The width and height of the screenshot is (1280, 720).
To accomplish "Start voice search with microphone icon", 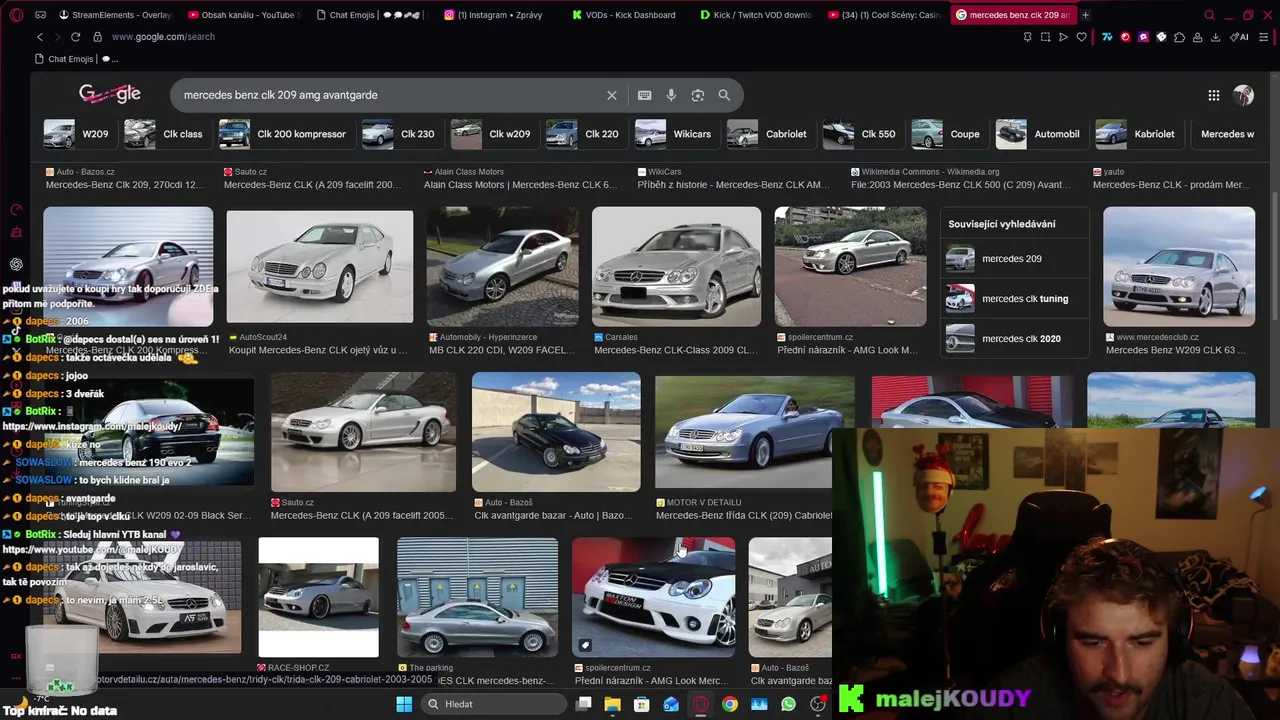I will tap(671, 95).
